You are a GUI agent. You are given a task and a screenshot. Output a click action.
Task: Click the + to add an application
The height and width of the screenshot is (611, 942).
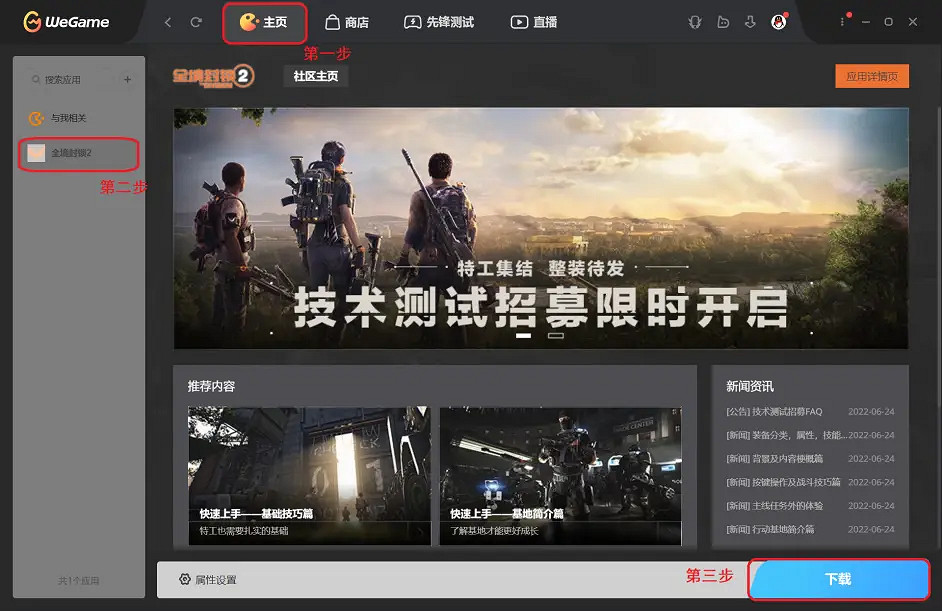tap(128, 78)
